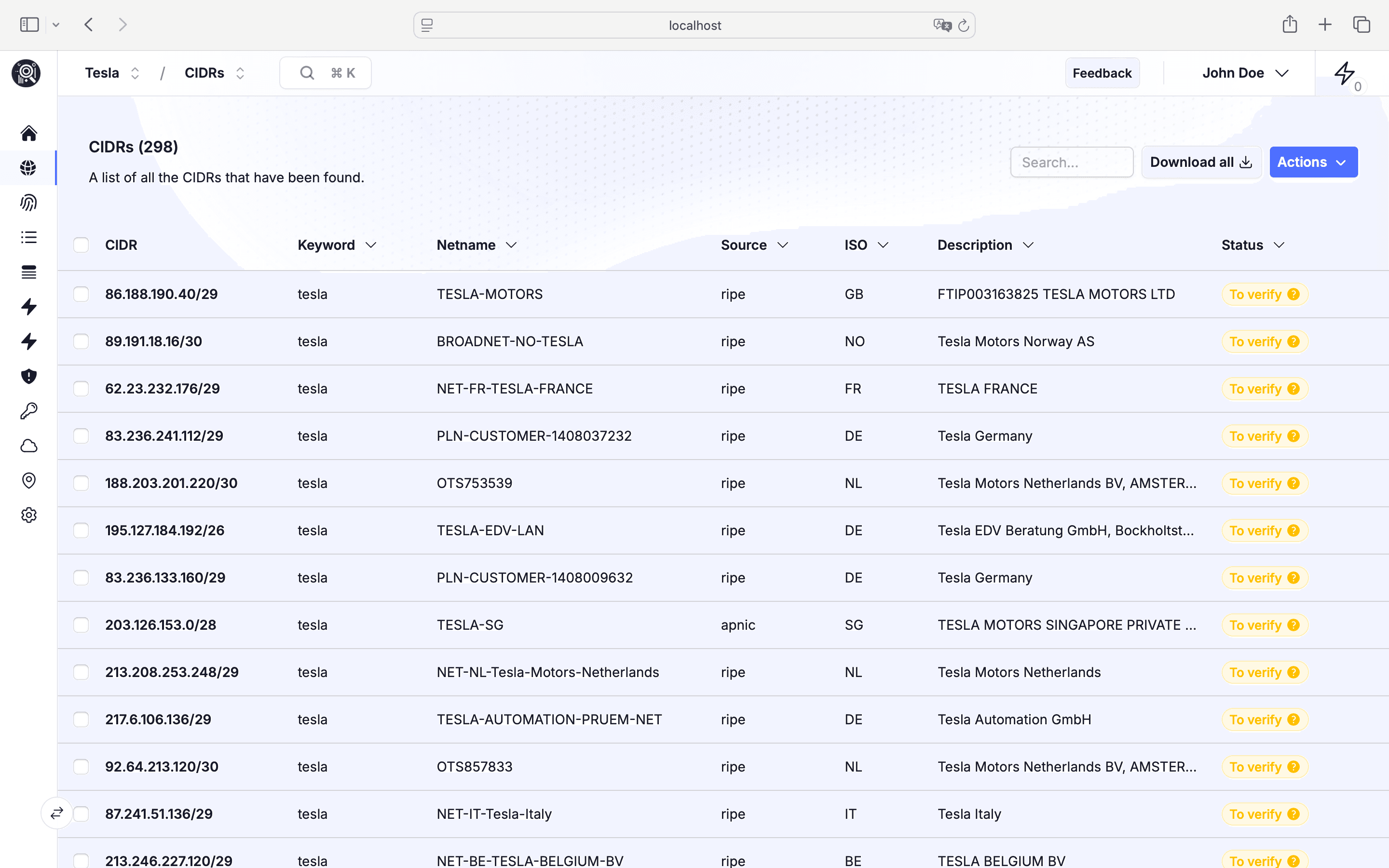Click the map pin location icon
Screen dimensions: 1389x868
[29, 480]
